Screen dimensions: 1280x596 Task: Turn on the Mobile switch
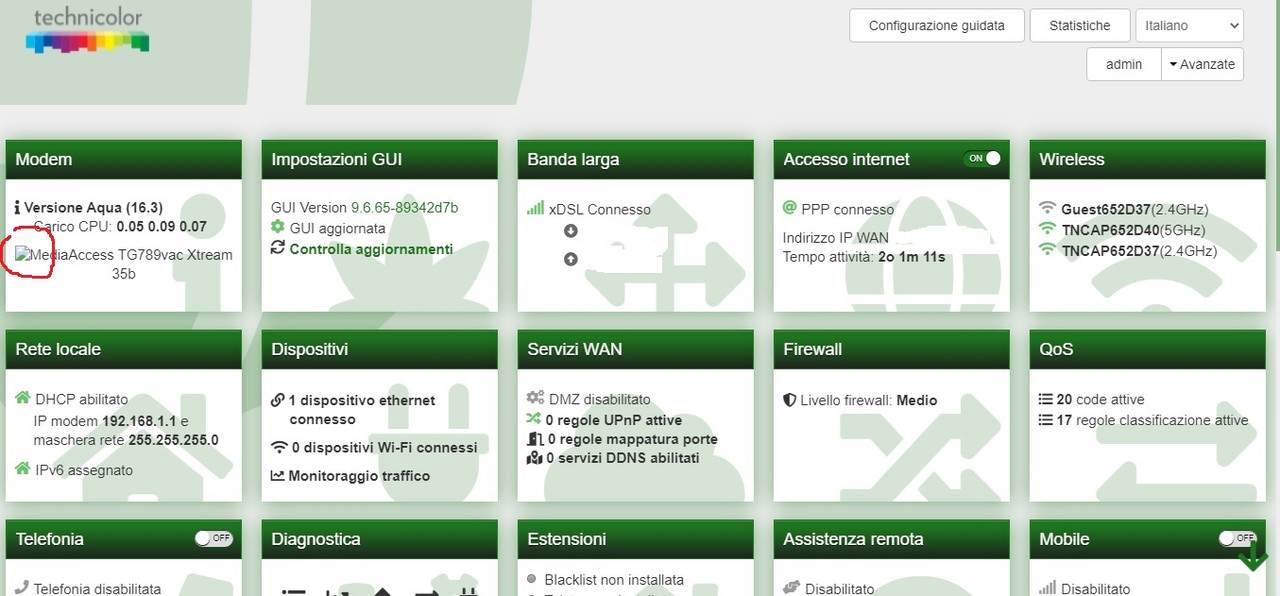pyautogui.click(x=1238, y=538)
